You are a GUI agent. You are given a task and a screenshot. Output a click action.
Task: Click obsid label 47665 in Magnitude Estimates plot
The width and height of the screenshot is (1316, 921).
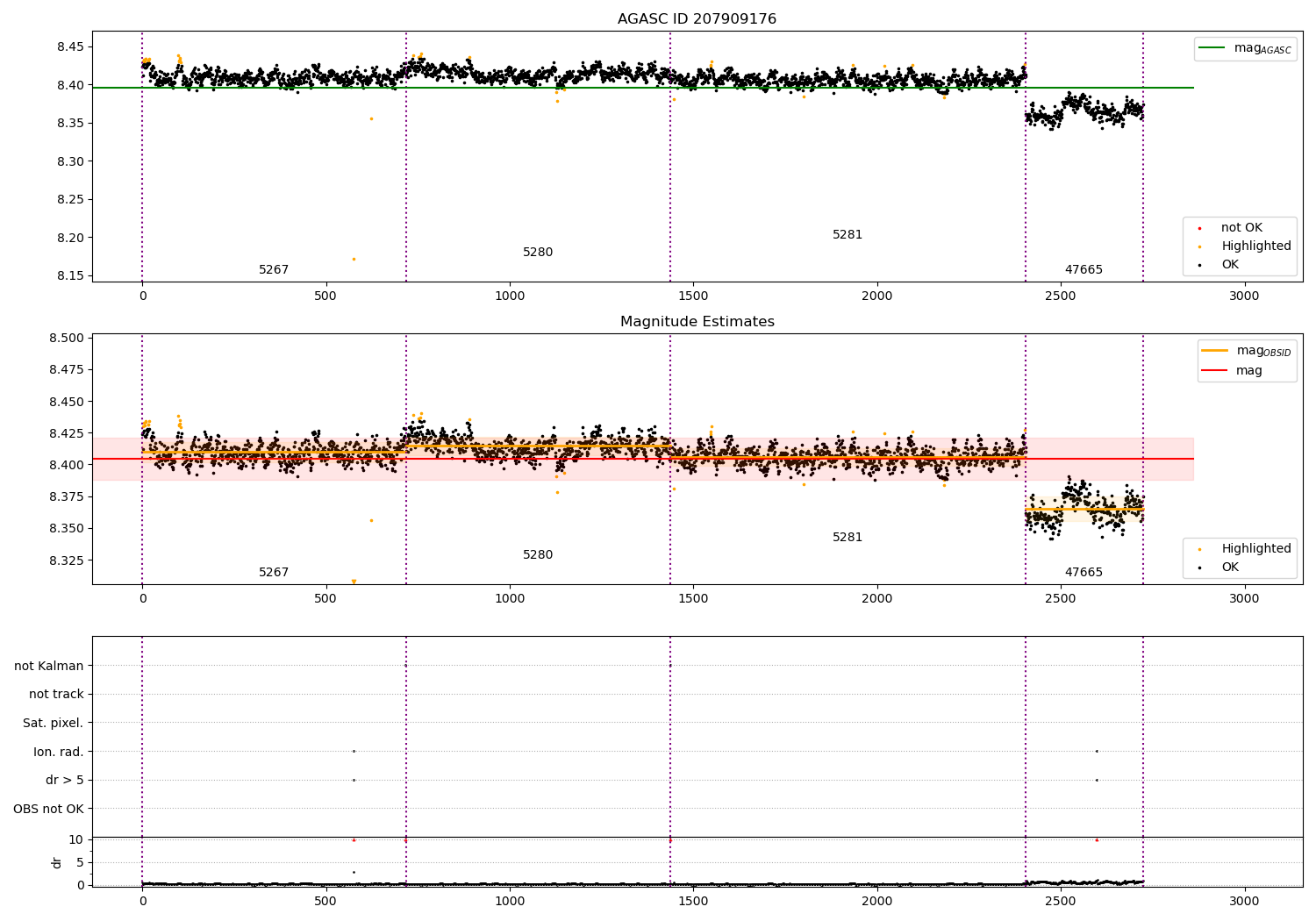click(x=1084, y=572)
